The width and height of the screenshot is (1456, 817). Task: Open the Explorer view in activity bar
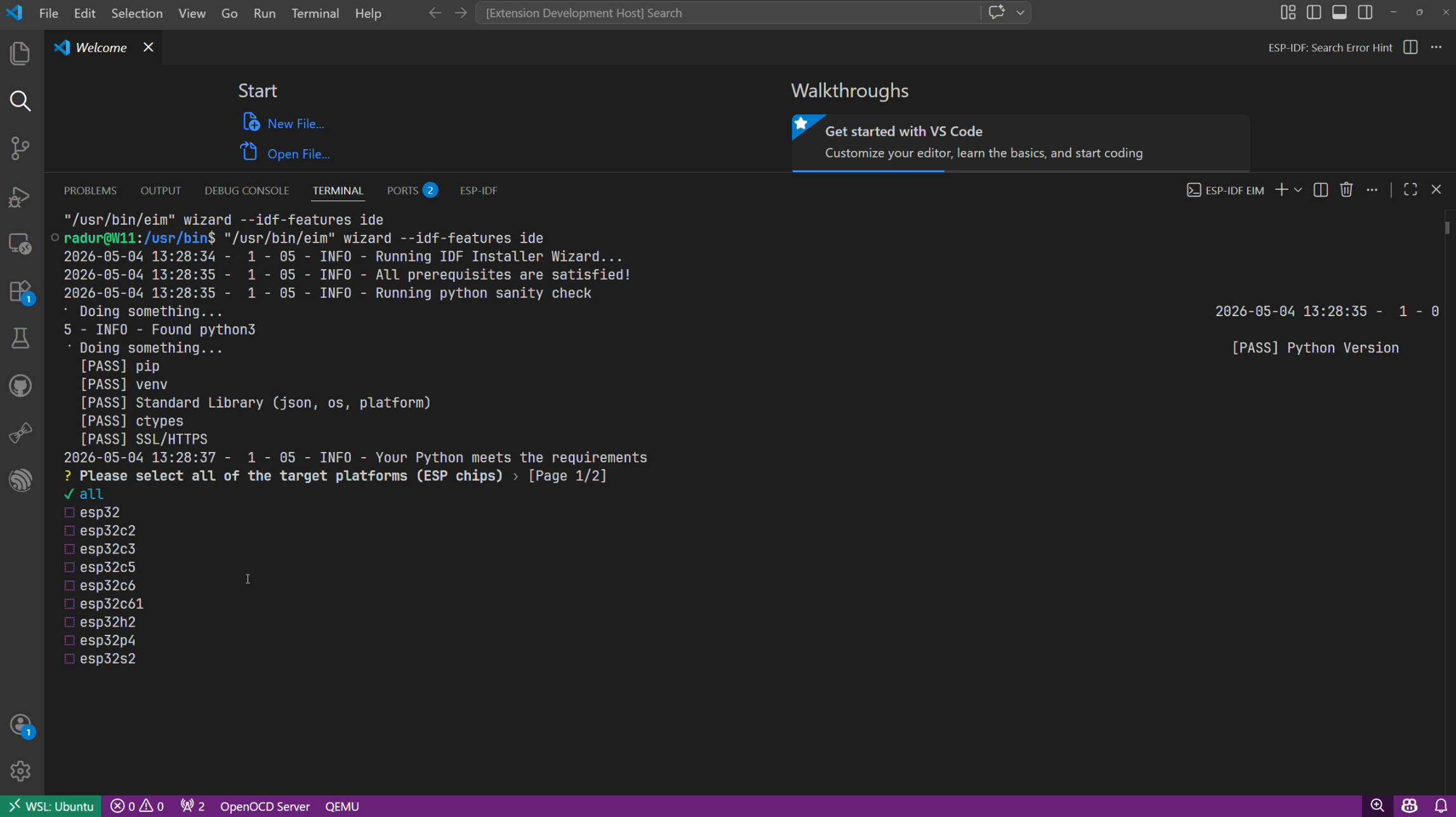point(20,53)
